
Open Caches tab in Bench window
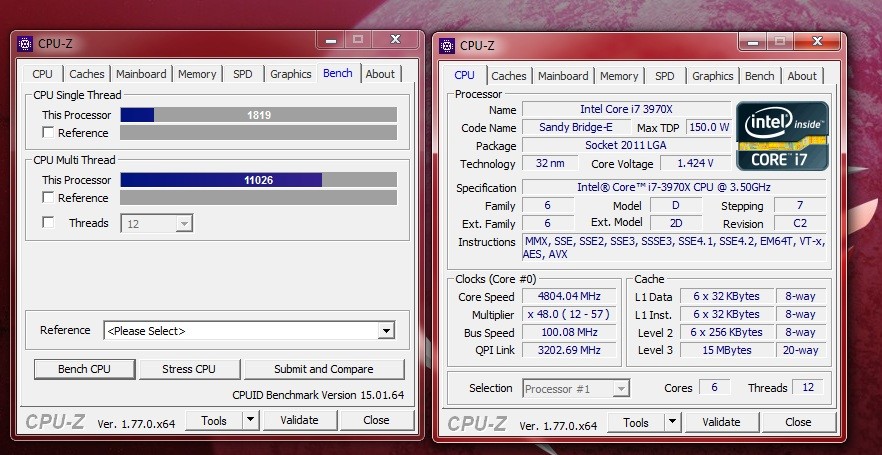click(x=87, y=74)
